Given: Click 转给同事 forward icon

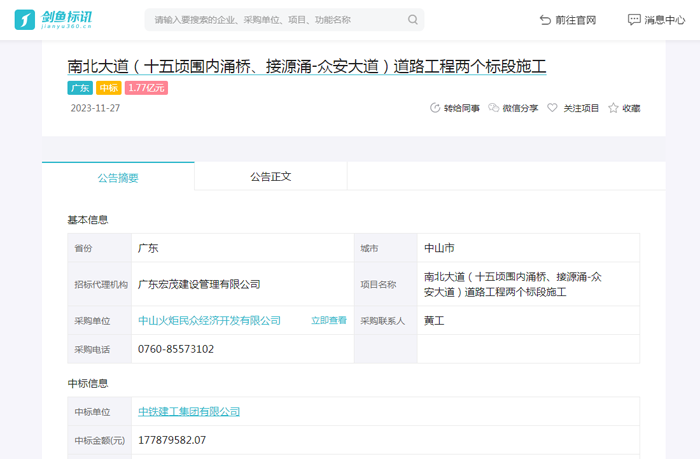Looking at the screenshot, I should (435, 108).
